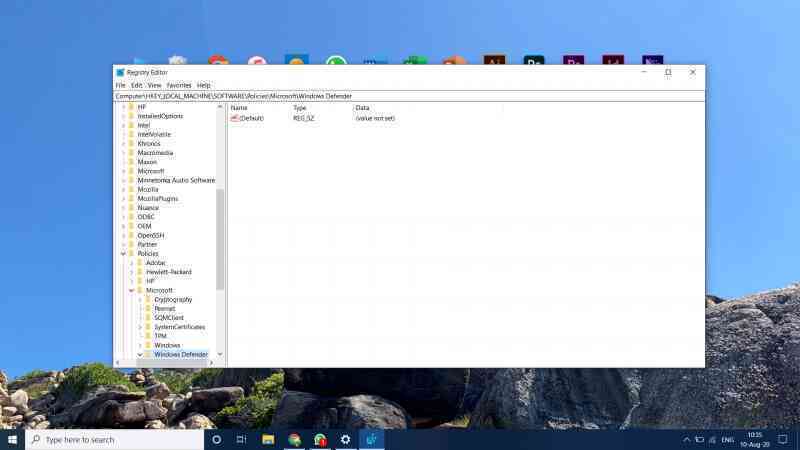This screenshot has height=450, width=800.
Task: Select the Partner key
Action: coord(147,245)
